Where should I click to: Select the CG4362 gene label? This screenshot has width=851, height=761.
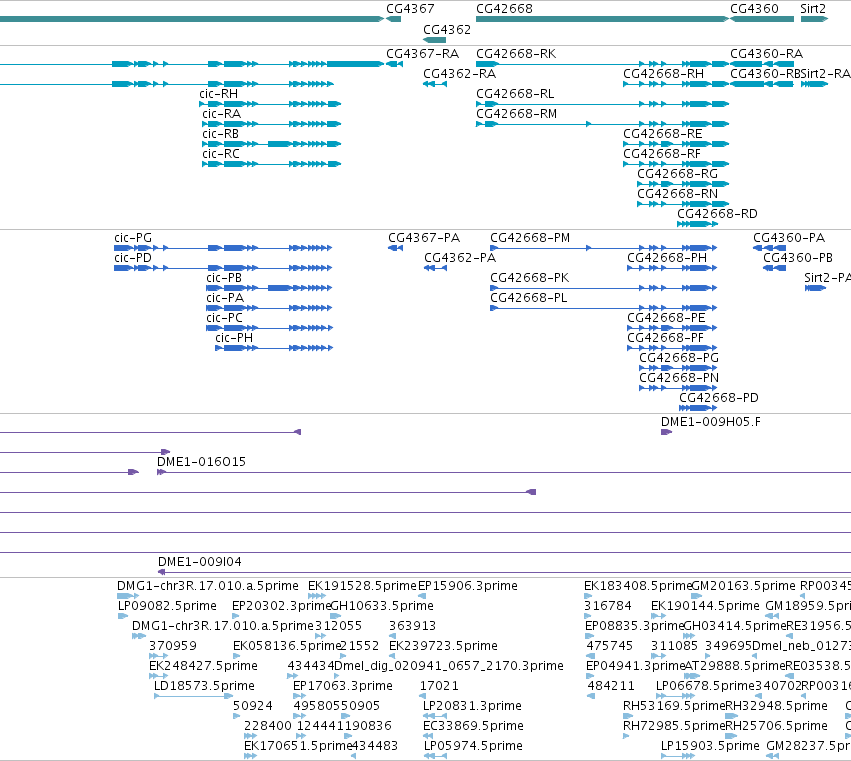(447, 30)
